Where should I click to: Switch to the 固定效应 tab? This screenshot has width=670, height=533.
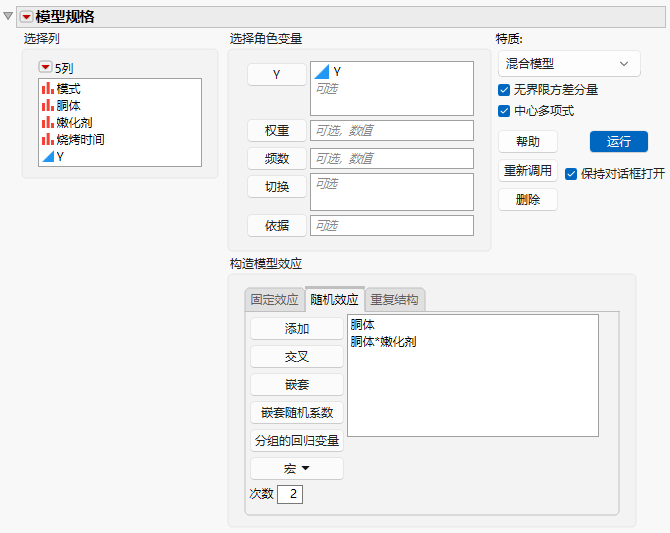(274, 300)
